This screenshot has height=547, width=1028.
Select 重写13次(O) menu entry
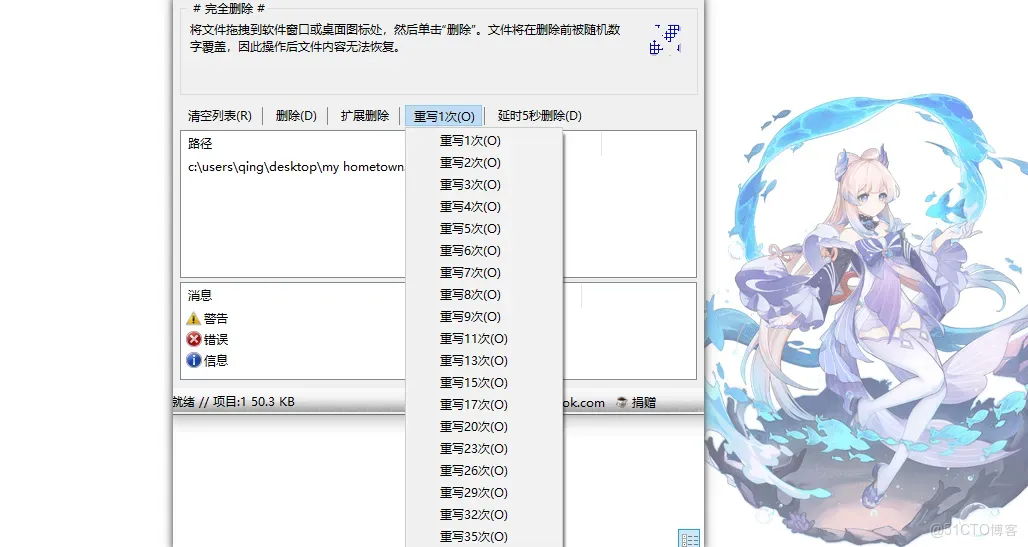(x=473, y=361)
